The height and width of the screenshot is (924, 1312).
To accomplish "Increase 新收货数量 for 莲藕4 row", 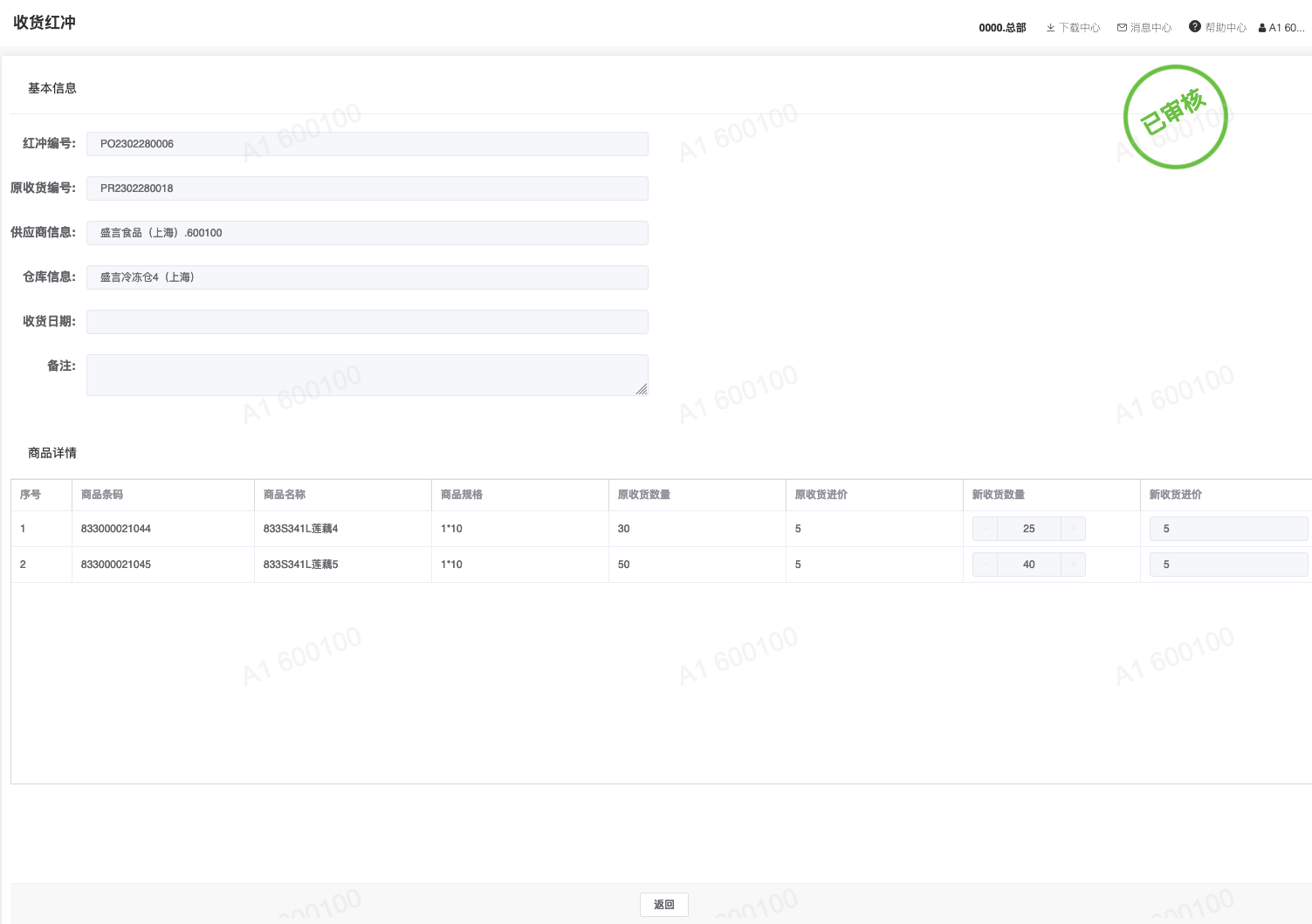I will pos(1073,529).
